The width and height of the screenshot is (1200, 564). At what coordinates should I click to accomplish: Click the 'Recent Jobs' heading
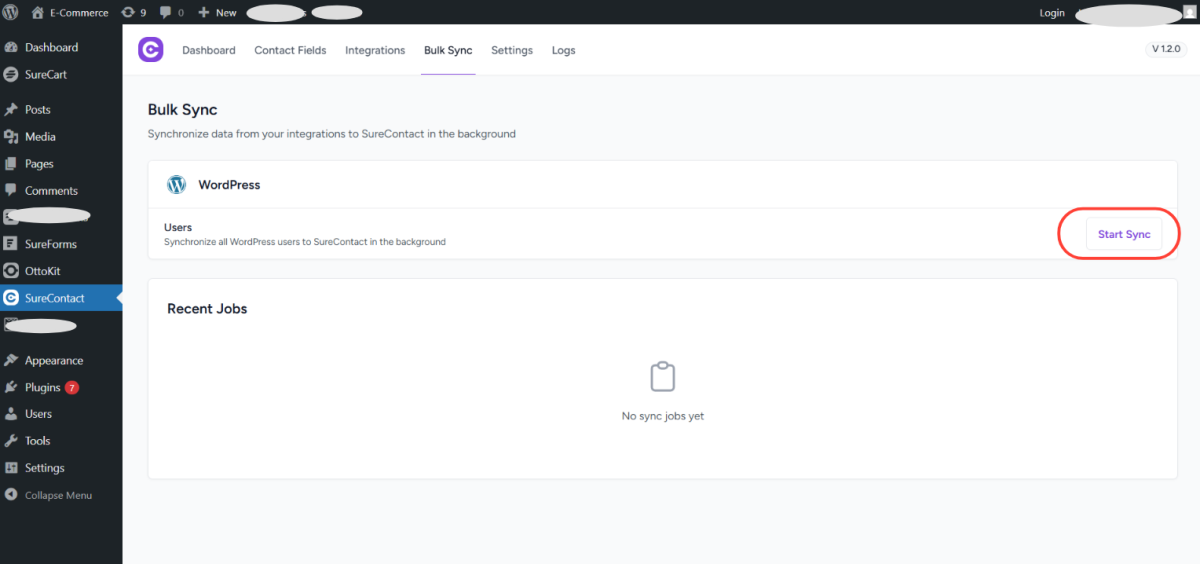[207, 309]
